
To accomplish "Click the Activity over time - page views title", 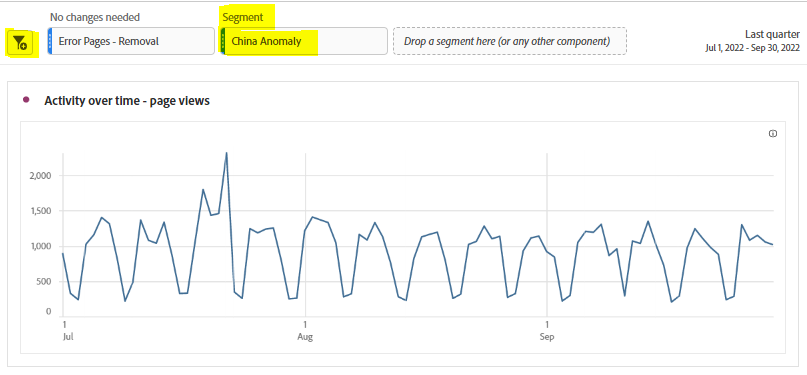I will click(127, 101).
